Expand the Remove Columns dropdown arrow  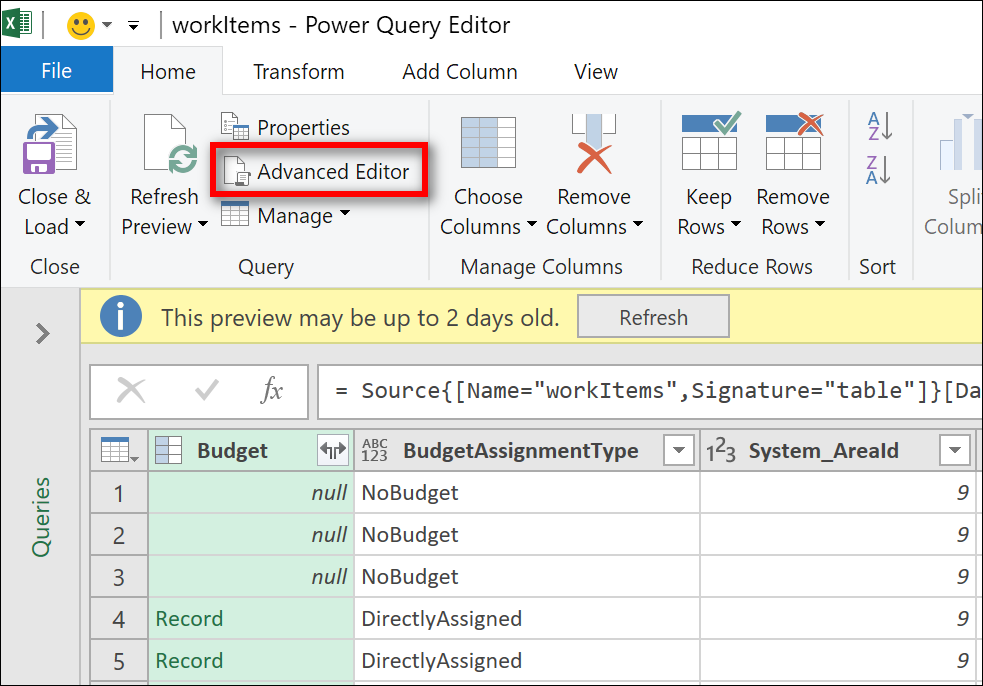click(638, 224)
